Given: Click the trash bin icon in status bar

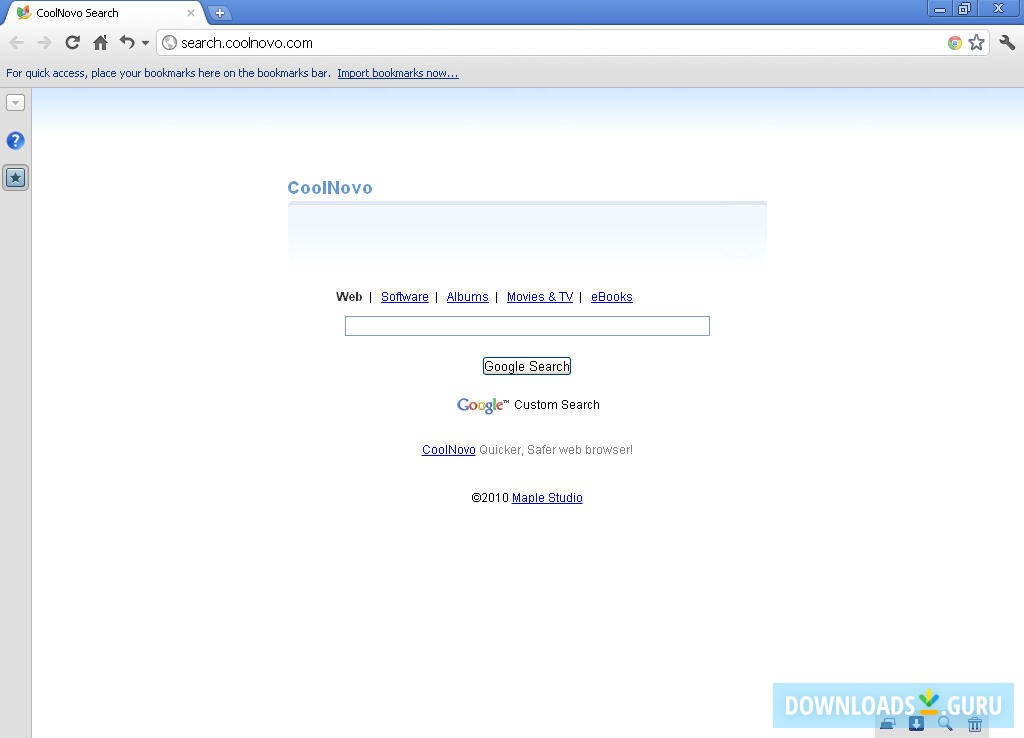Looking at the screenshot, I should (x=974, y=724).
